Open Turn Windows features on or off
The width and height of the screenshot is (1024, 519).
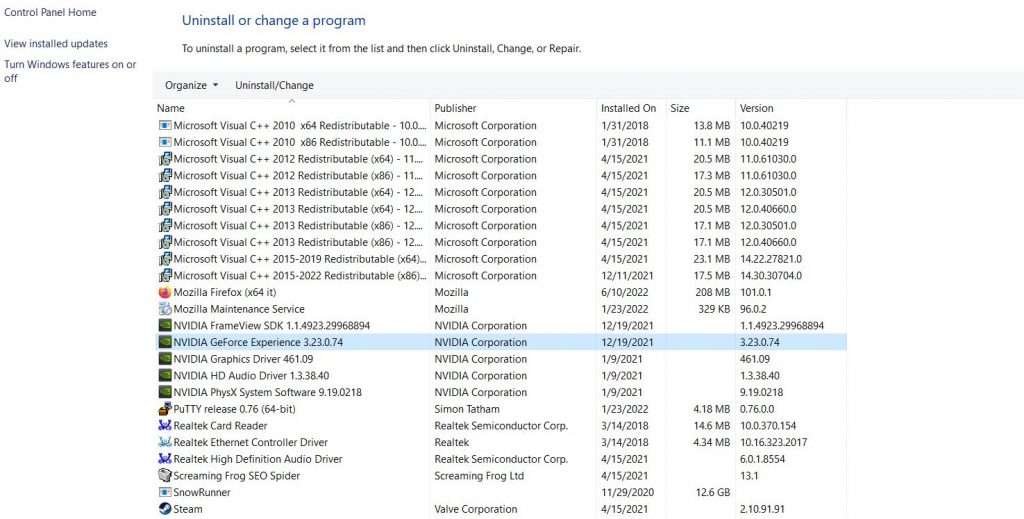71,71
